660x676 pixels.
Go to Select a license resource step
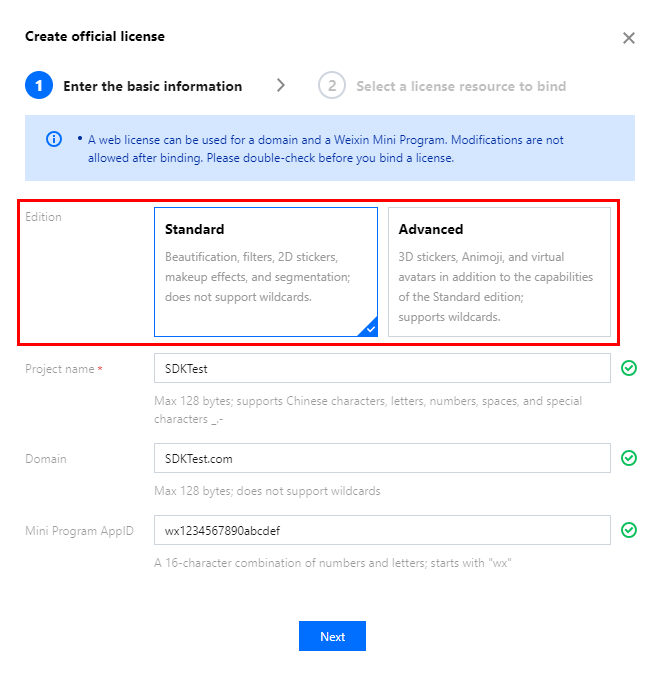[461, 86]
